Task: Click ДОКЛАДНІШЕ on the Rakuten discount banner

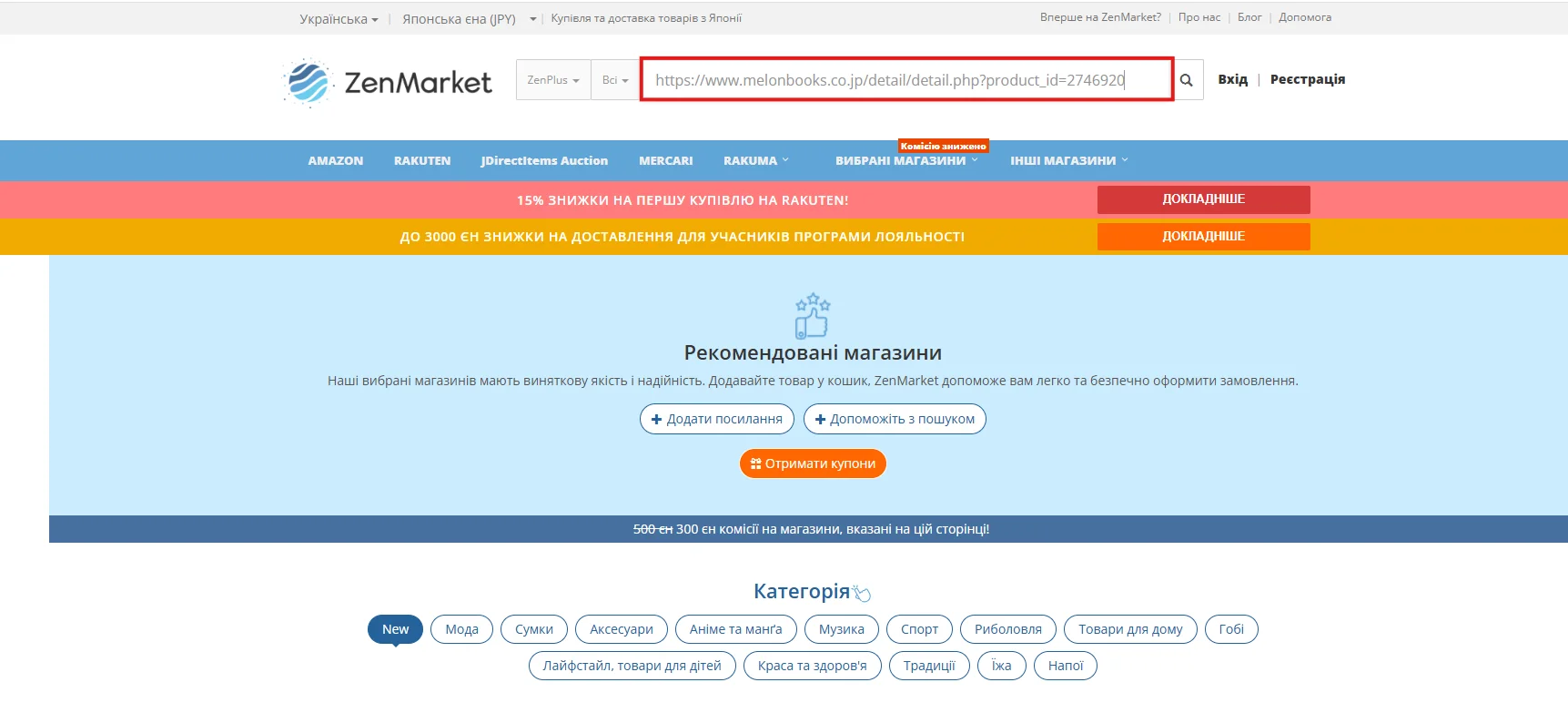Action: 1203,199
